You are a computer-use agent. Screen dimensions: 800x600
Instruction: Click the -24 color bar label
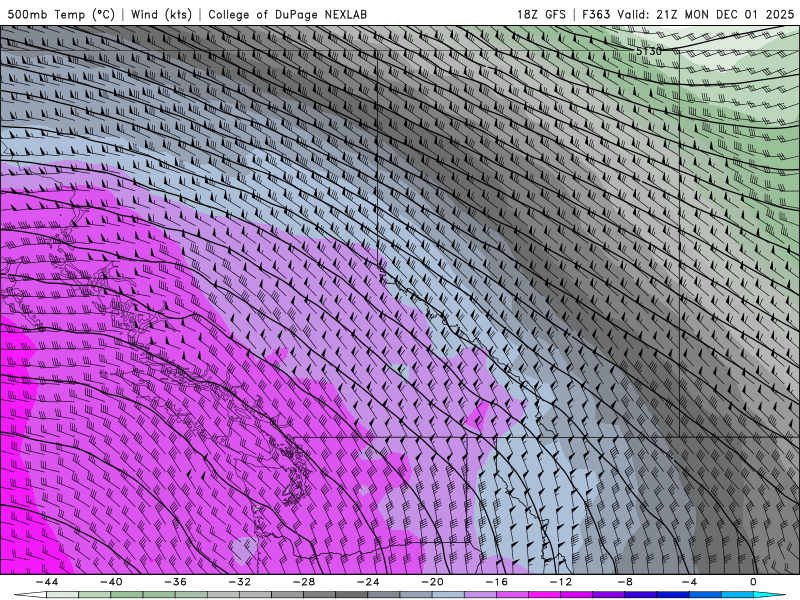(x=368, y=582)
